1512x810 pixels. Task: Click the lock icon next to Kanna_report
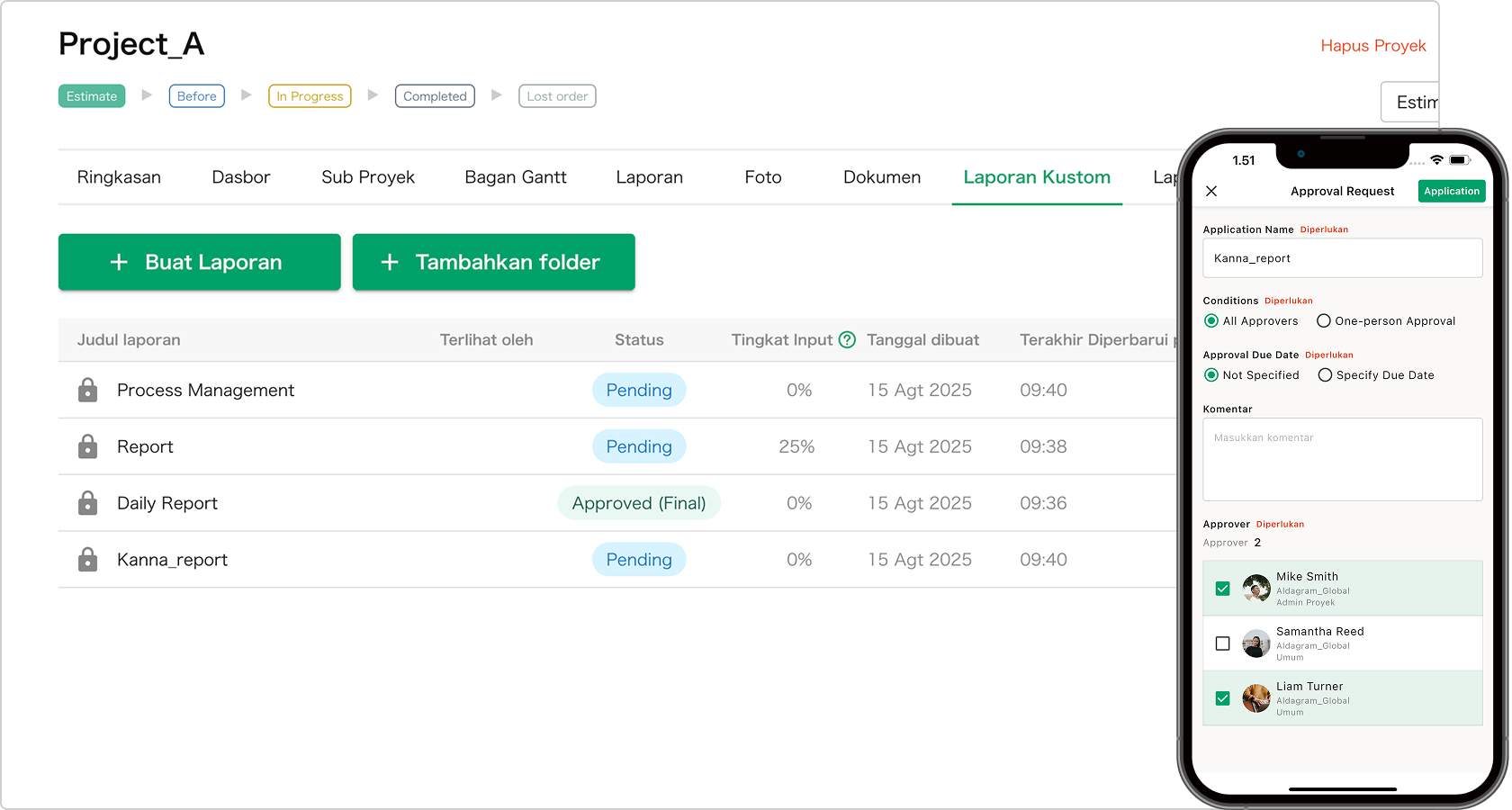point(87,560)
